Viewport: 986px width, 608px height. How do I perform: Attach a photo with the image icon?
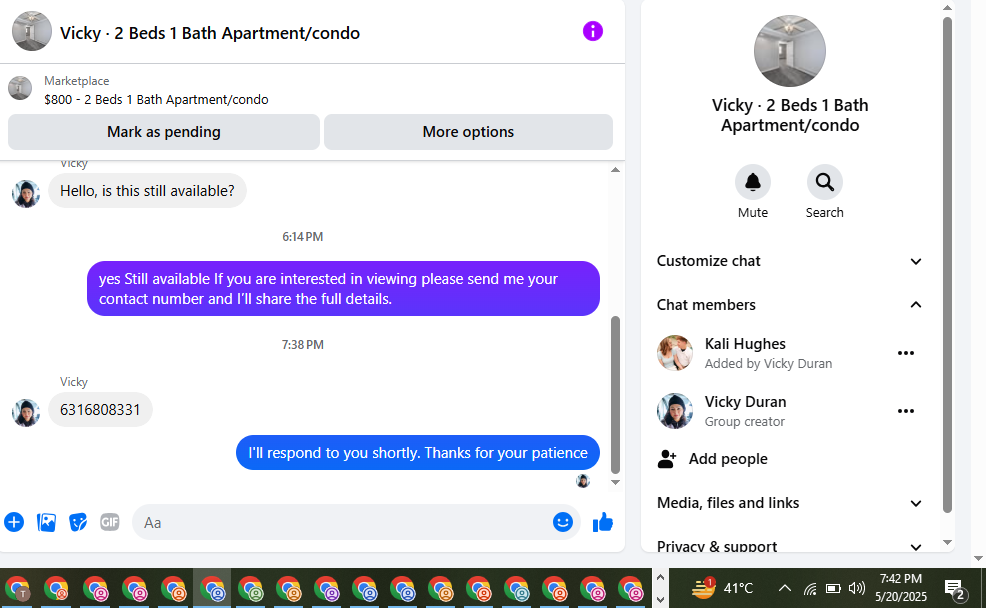point(47,522)
